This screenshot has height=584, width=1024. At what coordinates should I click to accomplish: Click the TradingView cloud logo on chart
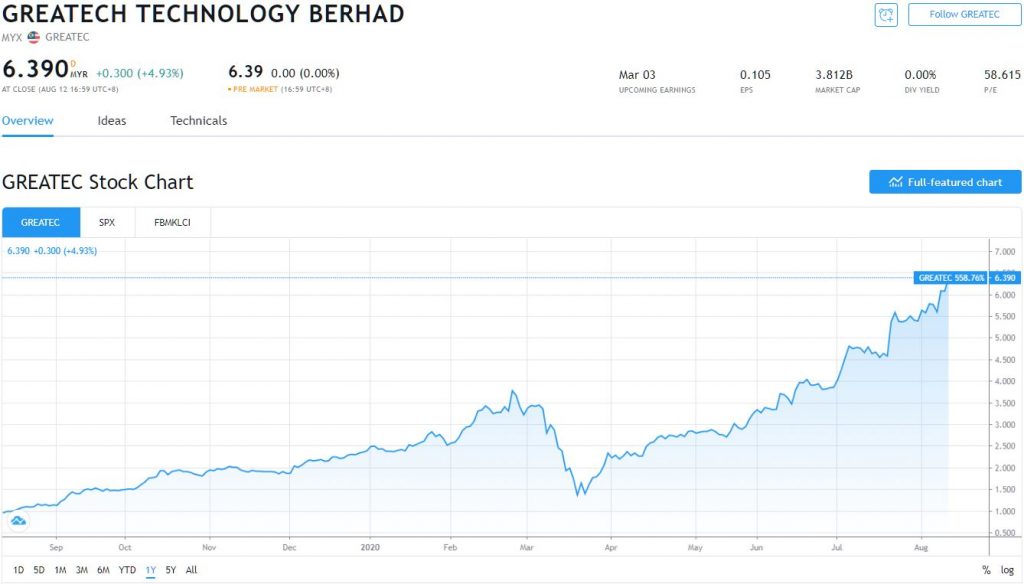click(18, 521)
